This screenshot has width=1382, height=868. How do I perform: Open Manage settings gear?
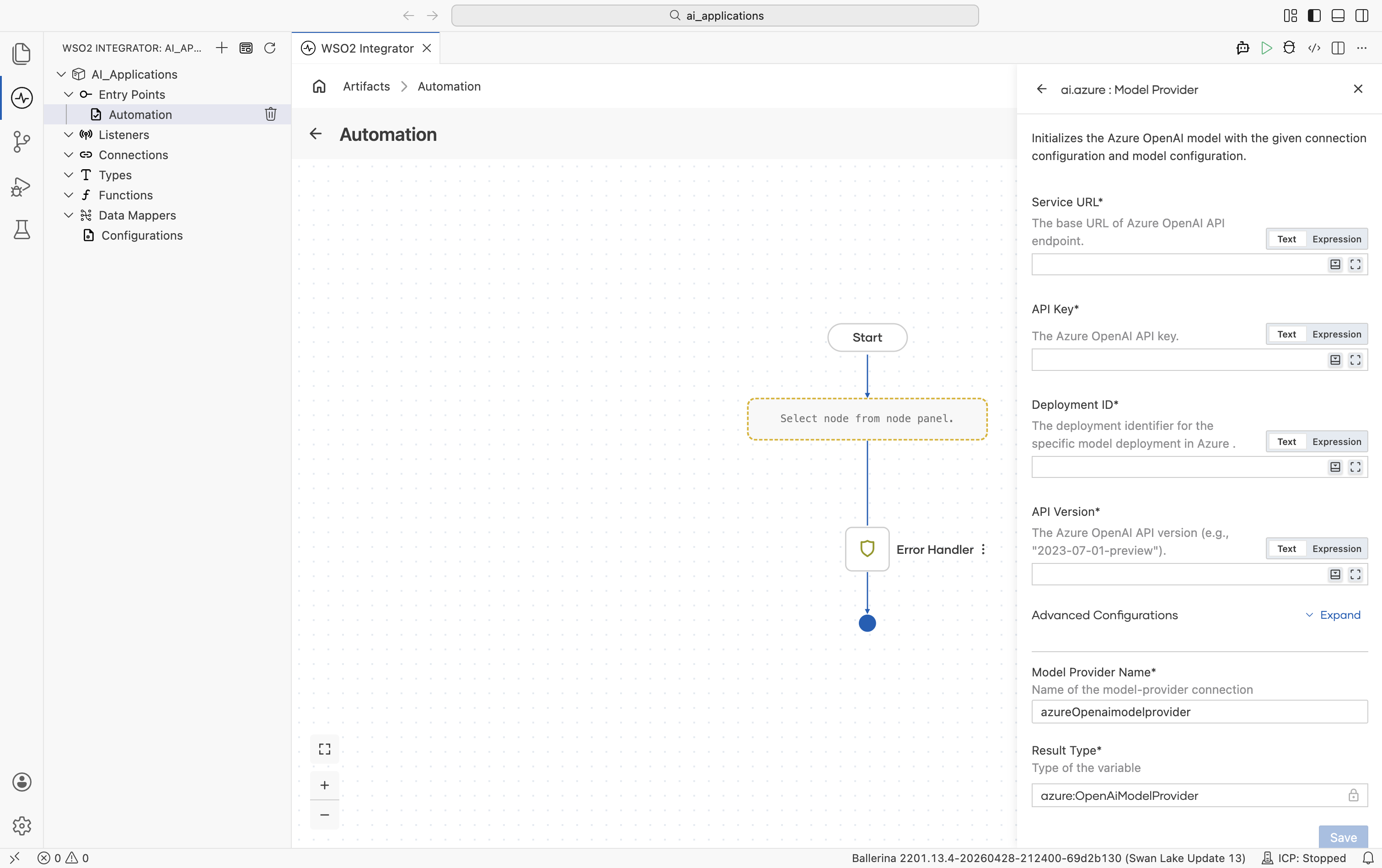tap(22, 825)
